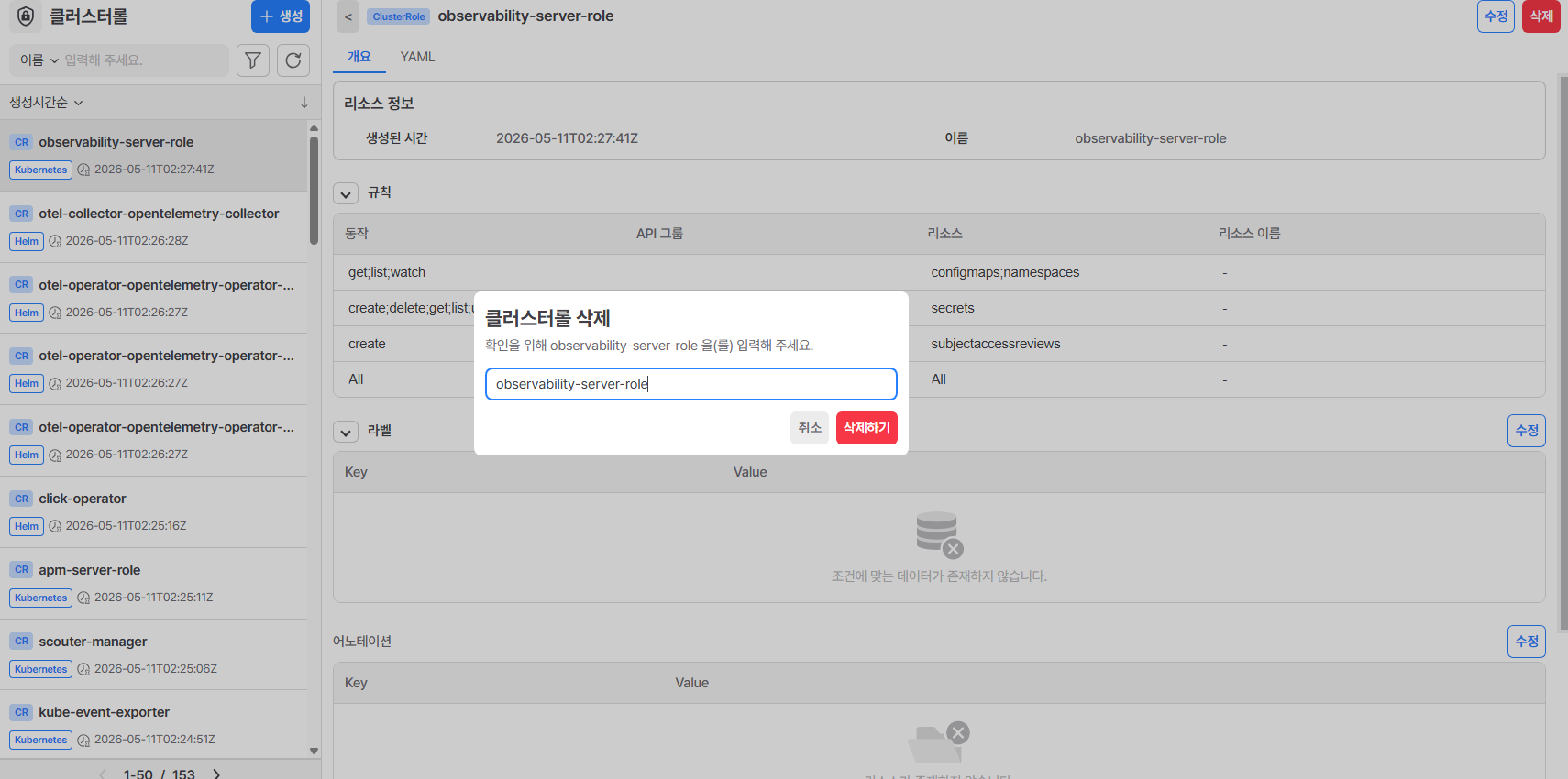Click CR icon of click-operator
The image size is (1568, 779).
(22, 499)
